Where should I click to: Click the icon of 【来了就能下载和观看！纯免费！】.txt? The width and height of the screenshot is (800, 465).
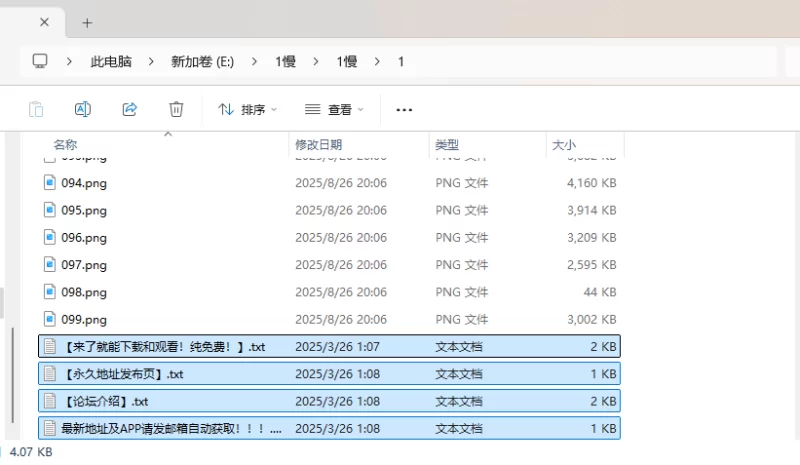point(49,346)
